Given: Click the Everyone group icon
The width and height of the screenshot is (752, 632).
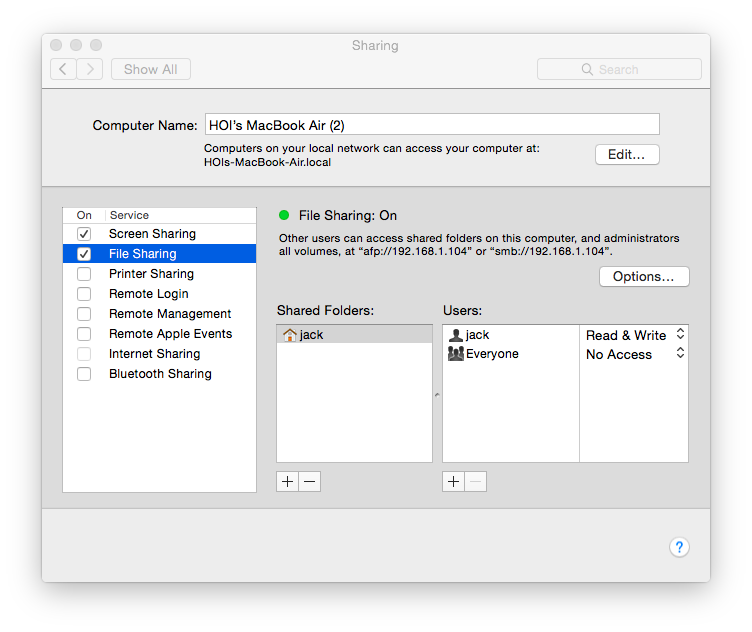Looking at the screenshot, I should coord(456,354).
